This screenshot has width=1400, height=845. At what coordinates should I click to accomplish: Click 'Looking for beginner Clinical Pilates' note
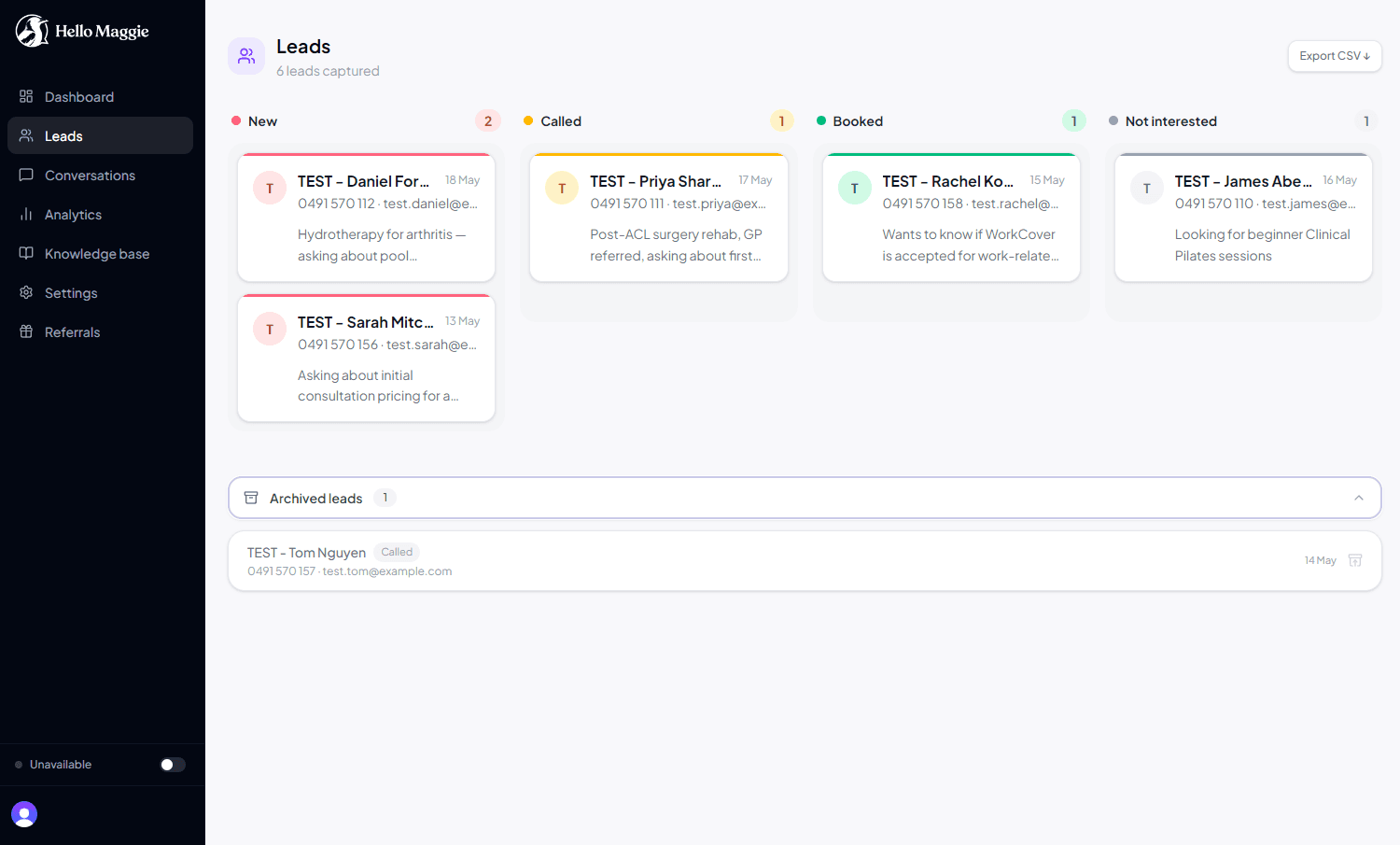[x=1262, y=245]
